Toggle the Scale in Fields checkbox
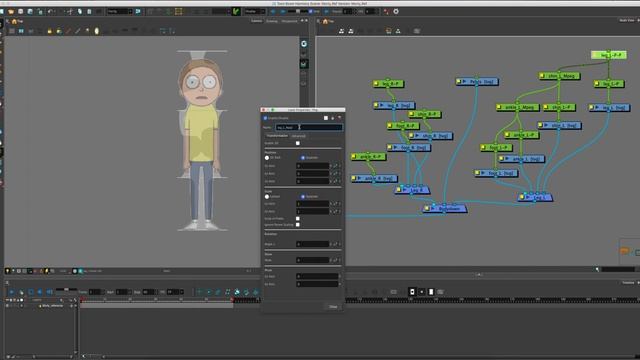The width and height of the screenshot is (640, 360). point(298,218)
